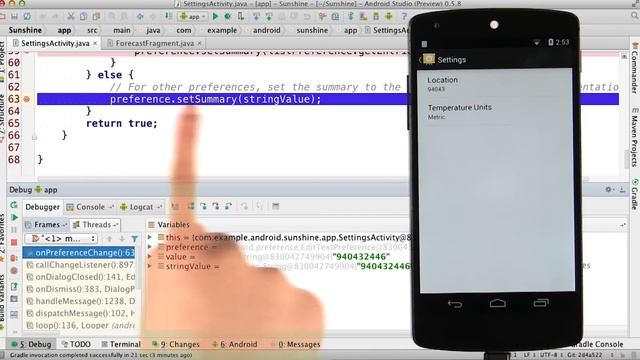Screen dimensions: 640x360
Task: Toggle the breakpoint on line 63
Action: coord(27,99)
